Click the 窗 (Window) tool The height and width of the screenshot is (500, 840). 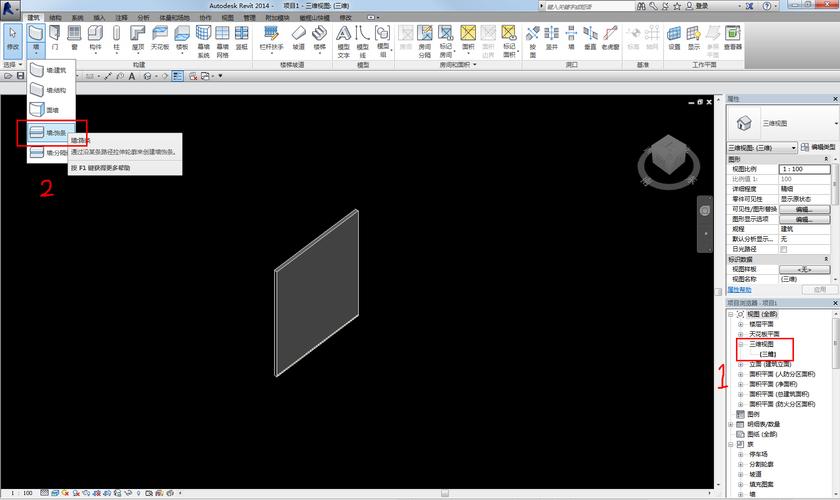coord(74,38)
